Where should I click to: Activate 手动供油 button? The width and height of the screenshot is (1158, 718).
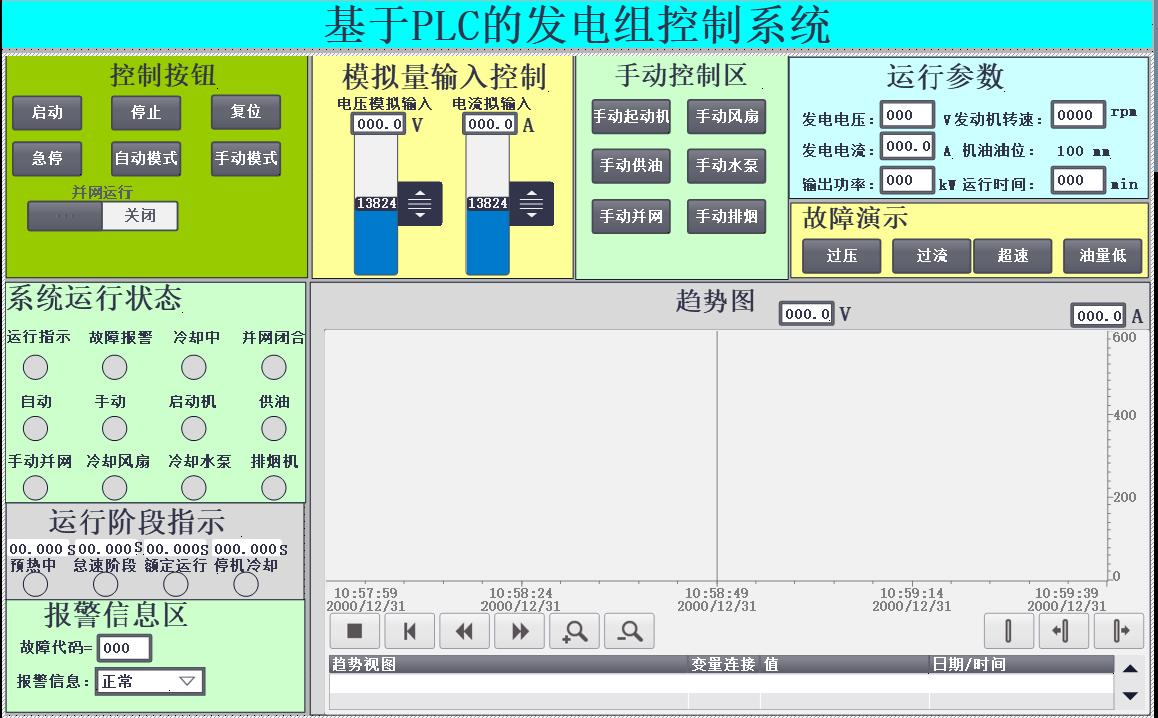[631, 165]
